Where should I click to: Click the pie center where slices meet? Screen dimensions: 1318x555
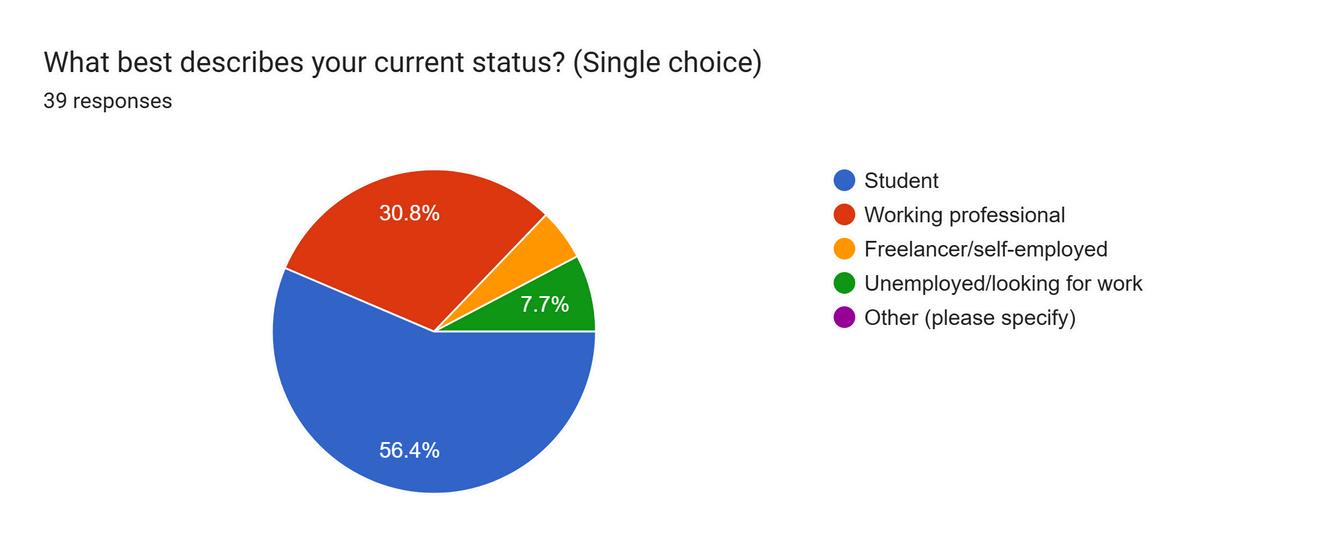click(x=434, y=331)
